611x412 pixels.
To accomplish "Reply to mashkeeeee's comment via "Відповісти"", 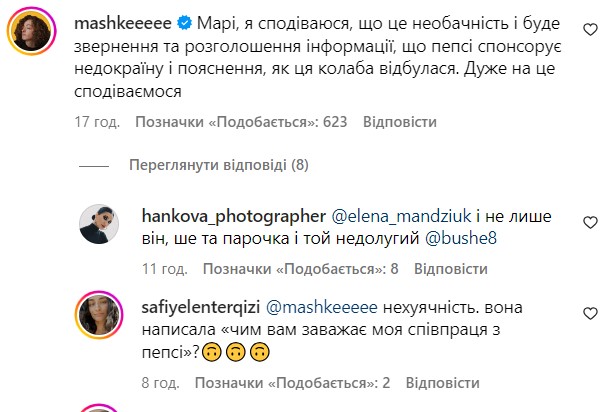I will tap(400, 122).
